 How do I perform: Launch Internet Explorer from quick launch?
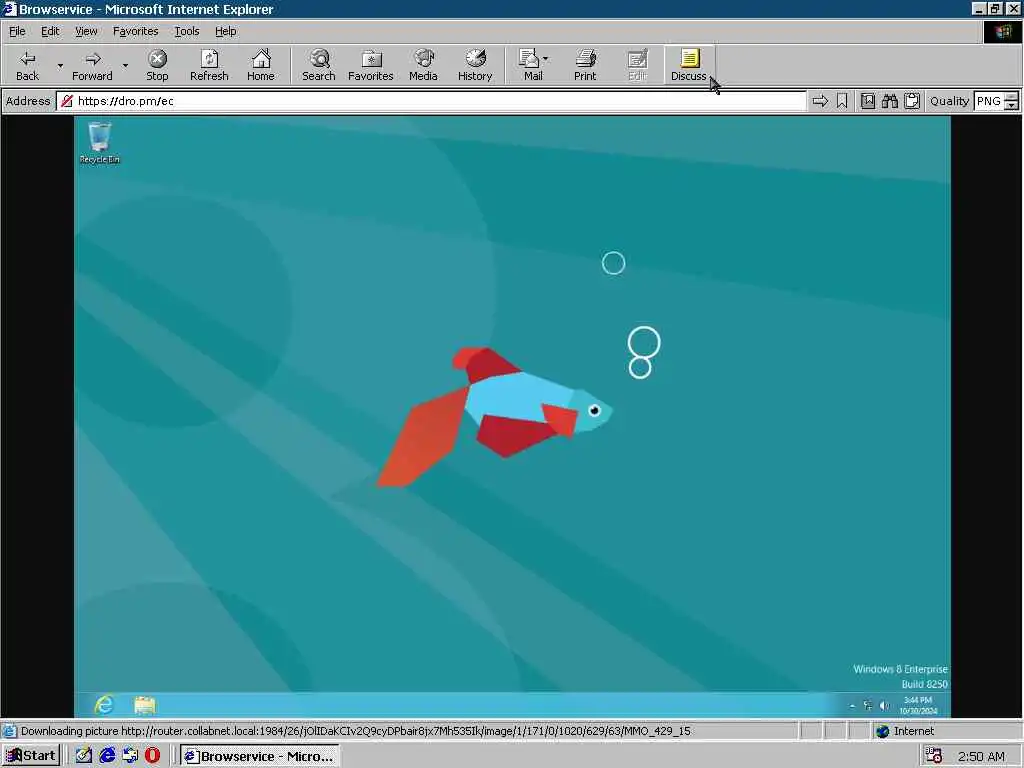107,756
